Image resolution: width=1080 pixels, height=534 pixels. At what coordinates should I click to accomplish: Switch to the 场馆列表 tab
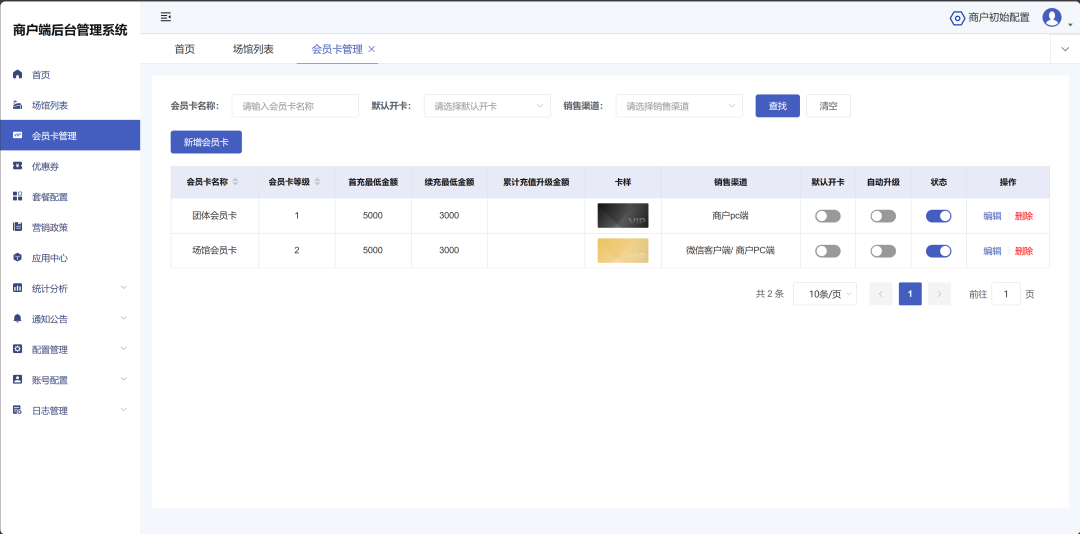[253, 49]
